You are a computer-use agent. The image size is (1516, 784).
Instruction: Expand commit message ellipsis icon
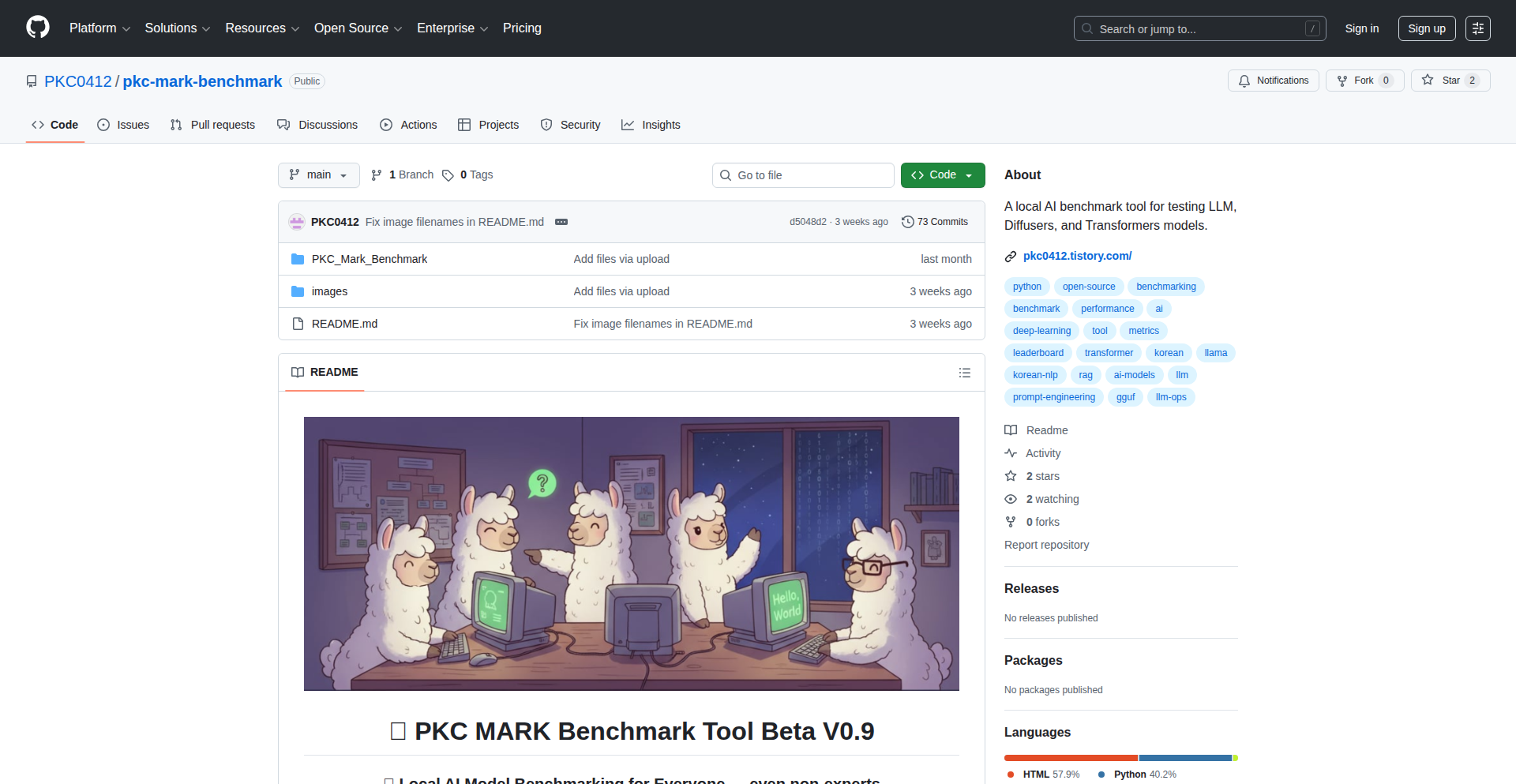pyautogui.click(x=561, y=222)
